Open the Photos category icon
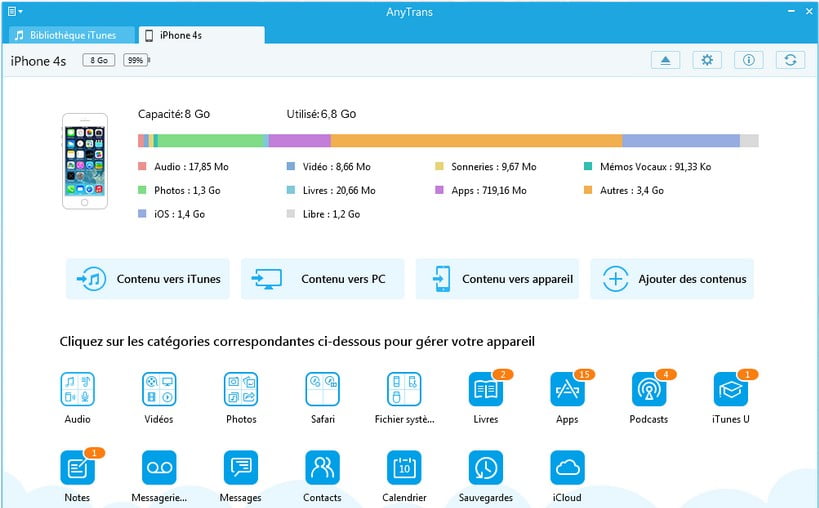 [x=241, y=389]
